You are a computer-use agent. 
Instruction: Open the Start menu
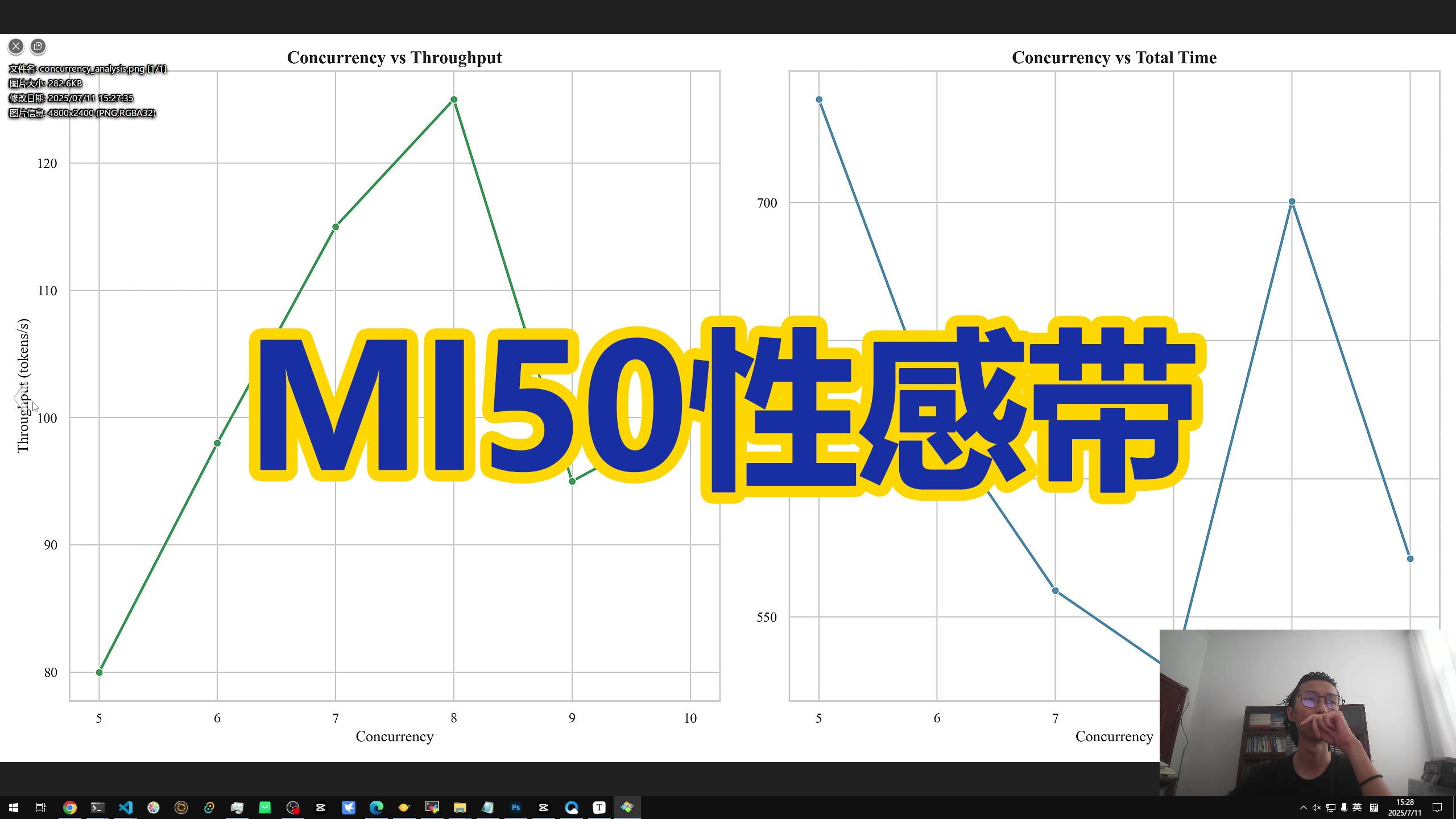click(13, 806)
